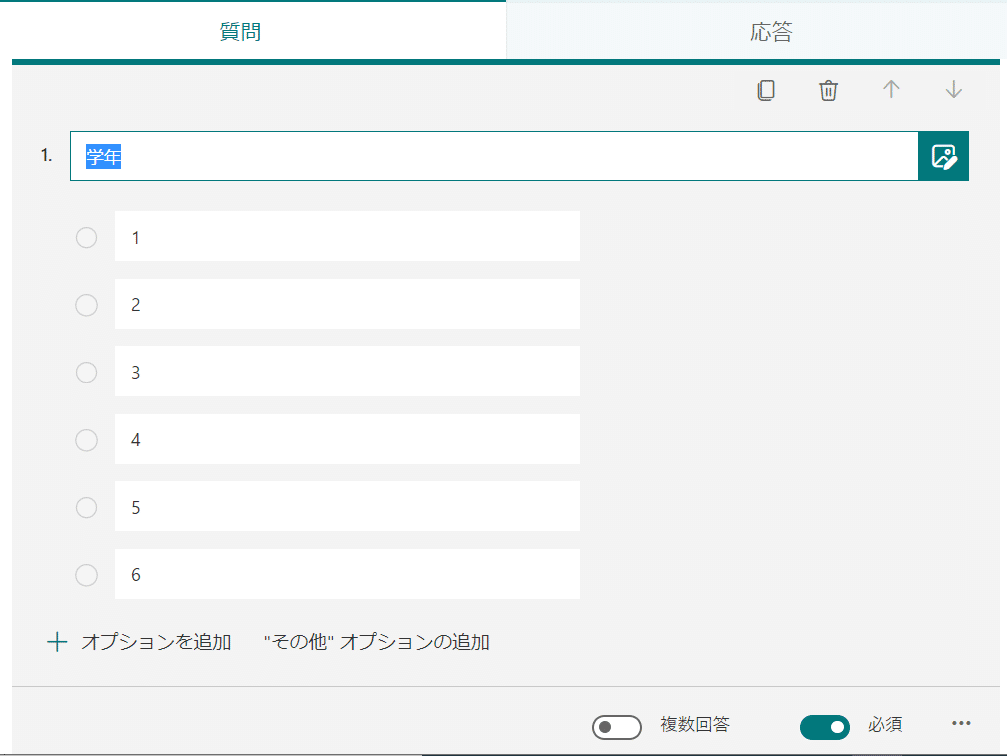Move the question down
This screenshot has height=756, width=1007.
click(x=953, y=90)
